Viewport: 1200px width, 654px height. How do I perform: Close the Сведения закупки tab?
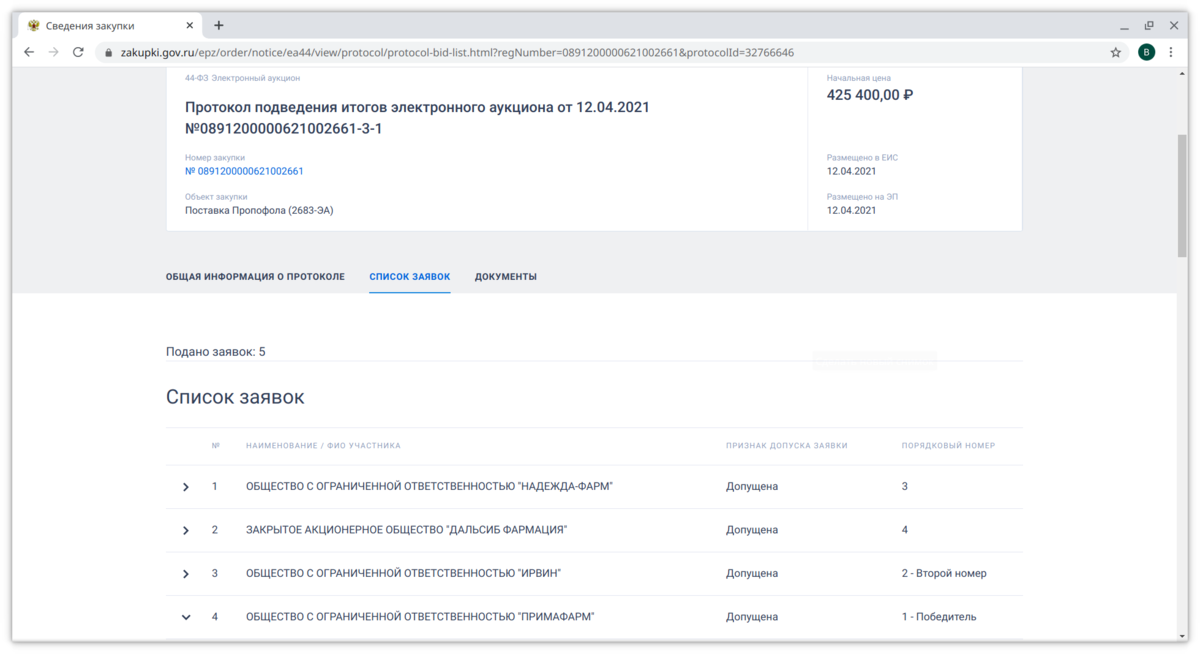tap(190, 25)
